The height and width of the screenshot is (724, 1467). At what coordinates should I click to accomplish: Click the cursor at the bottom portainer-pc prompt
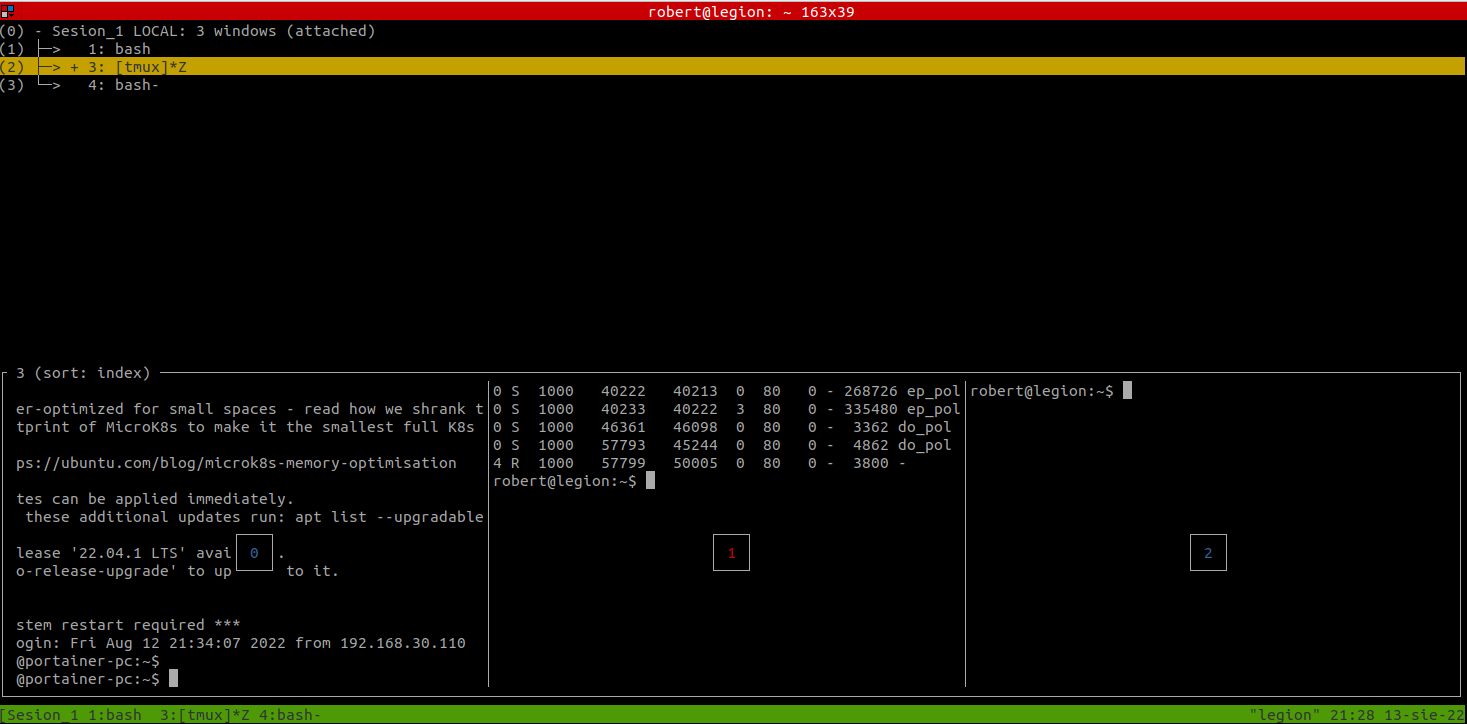pos(173,679)
